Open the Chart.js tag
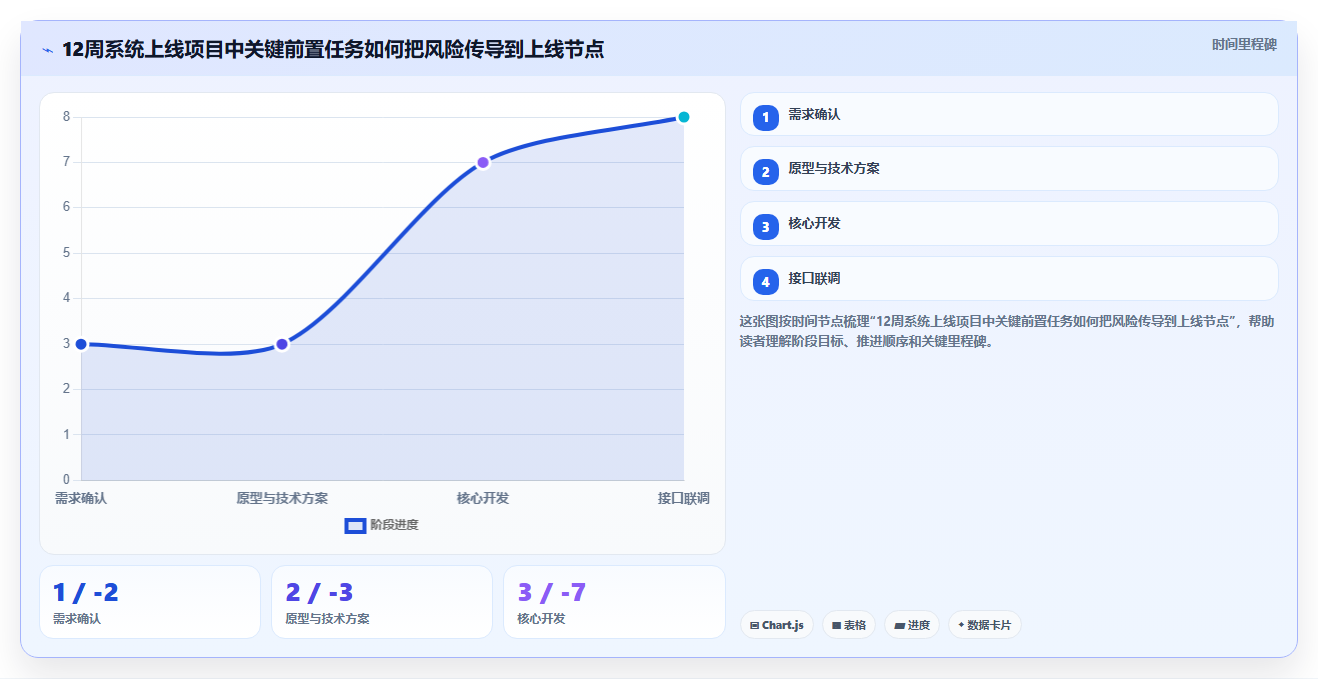This screenshot has height=679, width=1318. pos(777,625)
